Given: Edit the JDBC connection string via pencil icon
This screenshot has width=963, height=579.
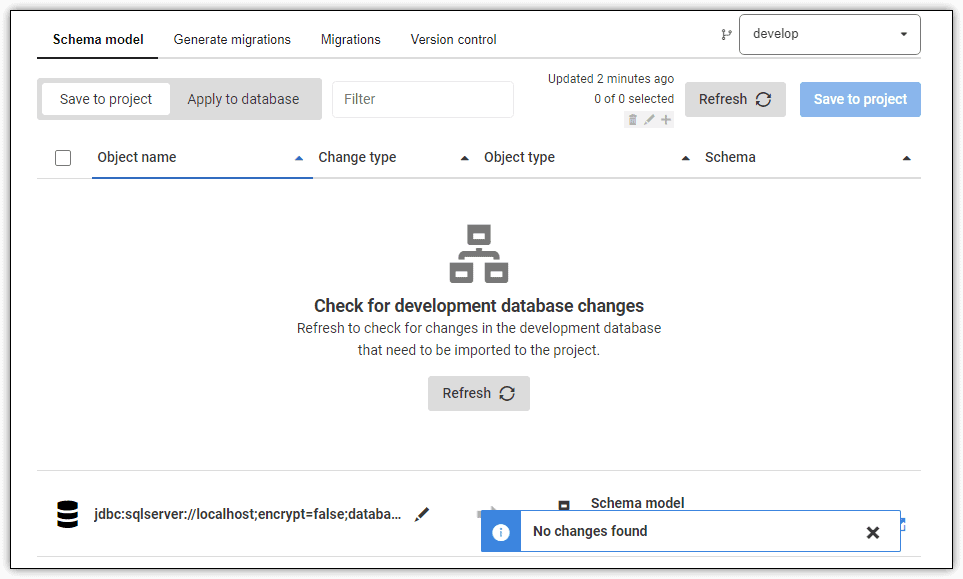Looking at the screenshot, I should 422,513.
